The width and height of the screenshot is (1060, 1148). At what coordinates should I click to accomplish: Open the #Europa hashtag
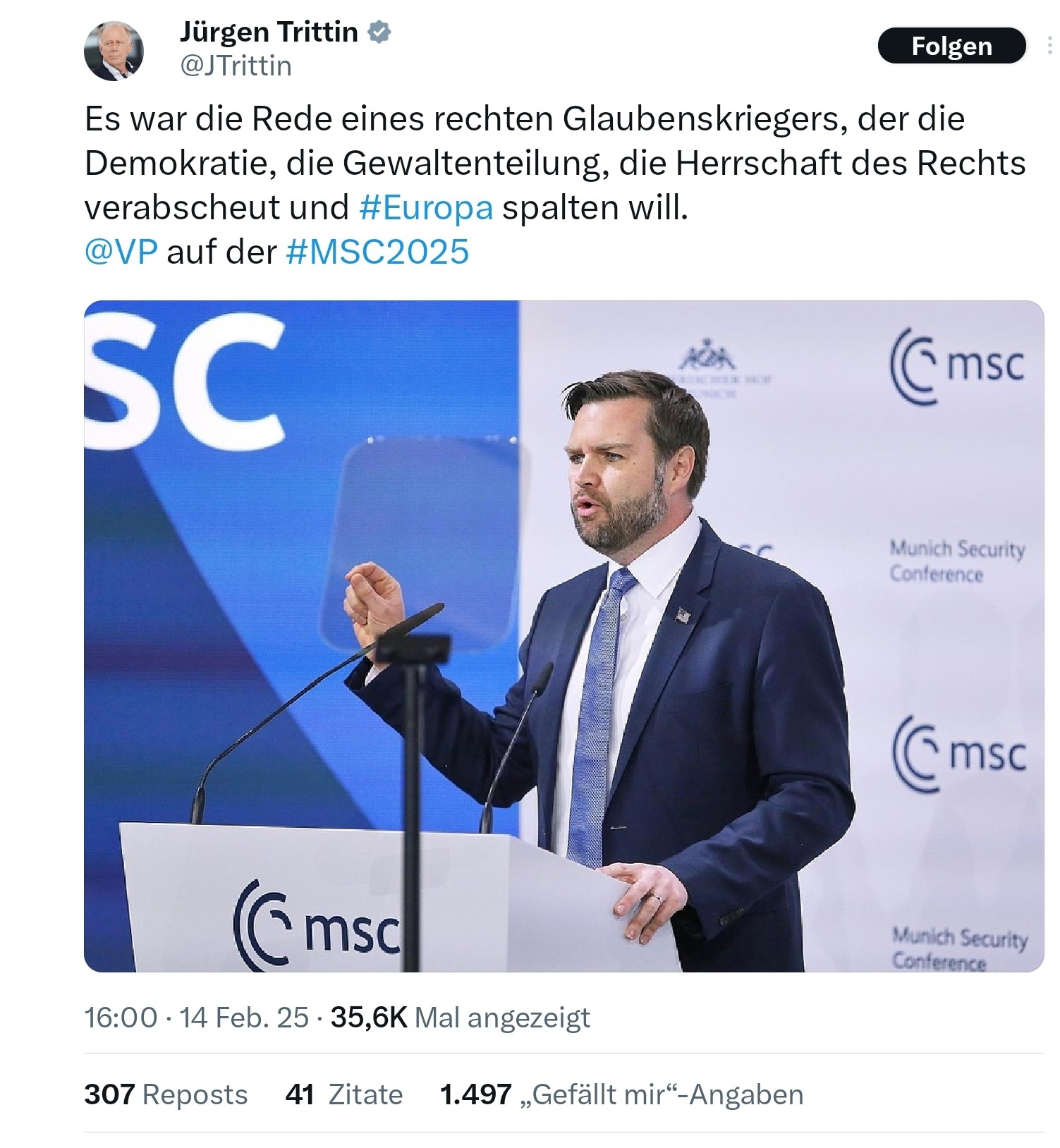(426, 207)
